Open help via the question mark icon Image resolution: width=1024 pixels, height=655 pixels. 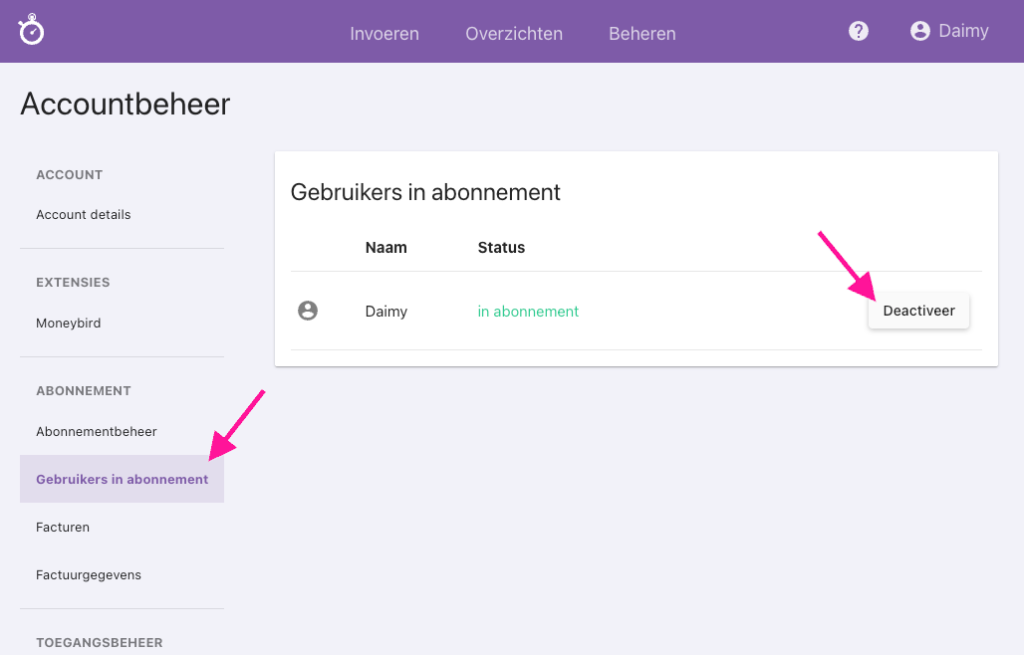[858, 31]
